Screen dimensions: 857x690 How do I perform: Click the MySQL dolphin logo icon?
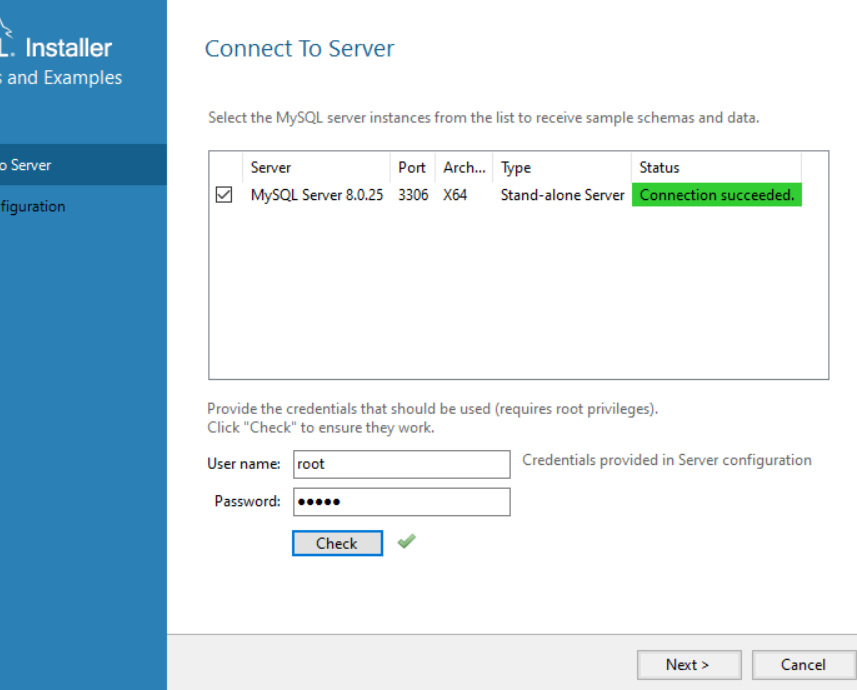[x=5, y=28]
